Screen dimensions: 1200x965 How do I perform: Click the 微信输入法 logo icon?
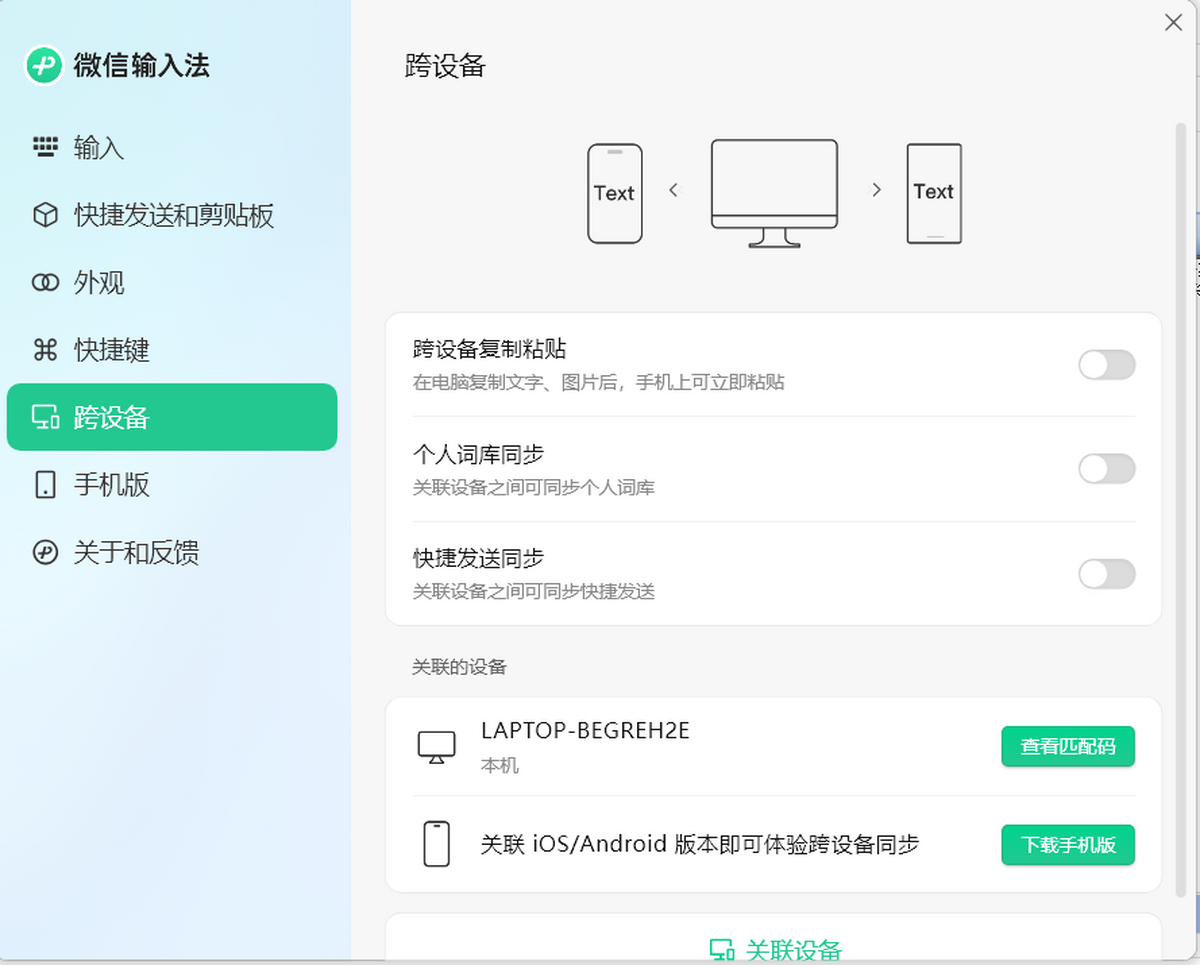pyautogui.click(x=44, y=65)
